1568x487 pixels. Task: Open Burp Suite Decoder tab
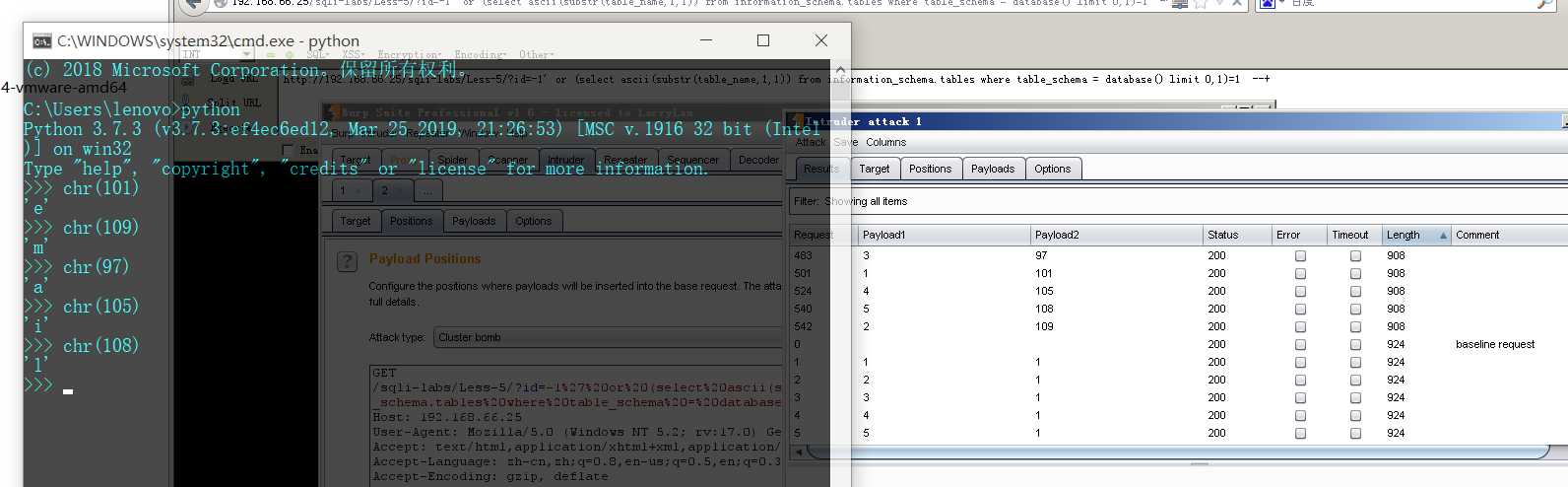coord(758,160)
